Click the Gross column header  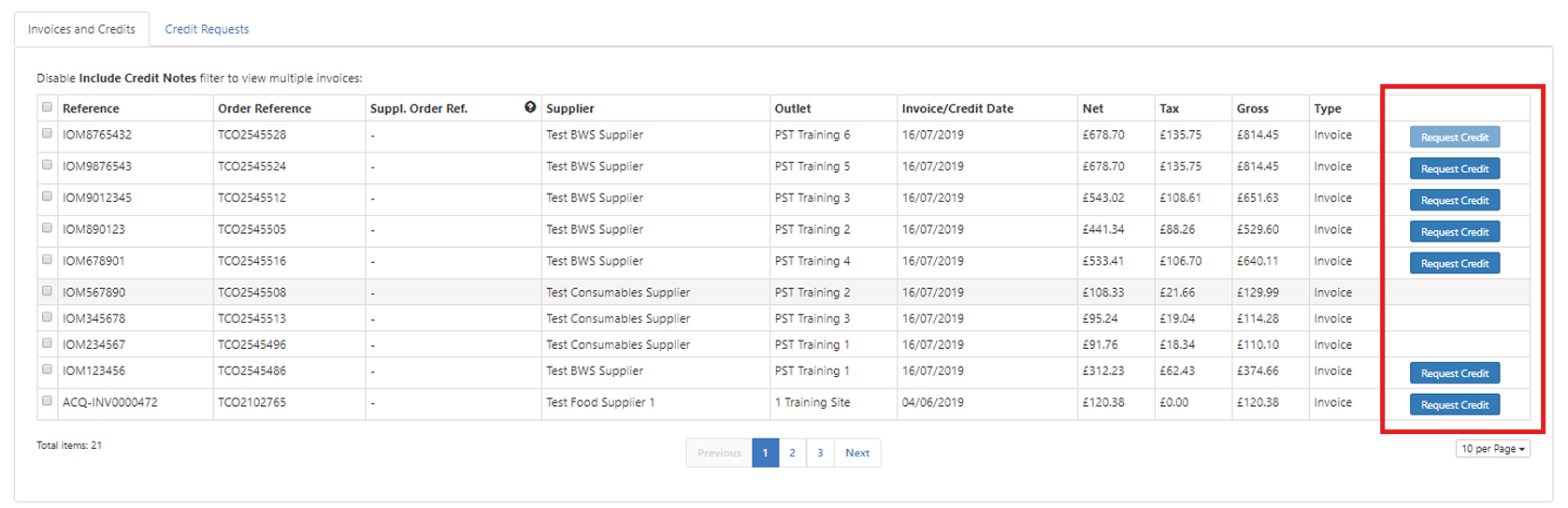pos(1252,109)
